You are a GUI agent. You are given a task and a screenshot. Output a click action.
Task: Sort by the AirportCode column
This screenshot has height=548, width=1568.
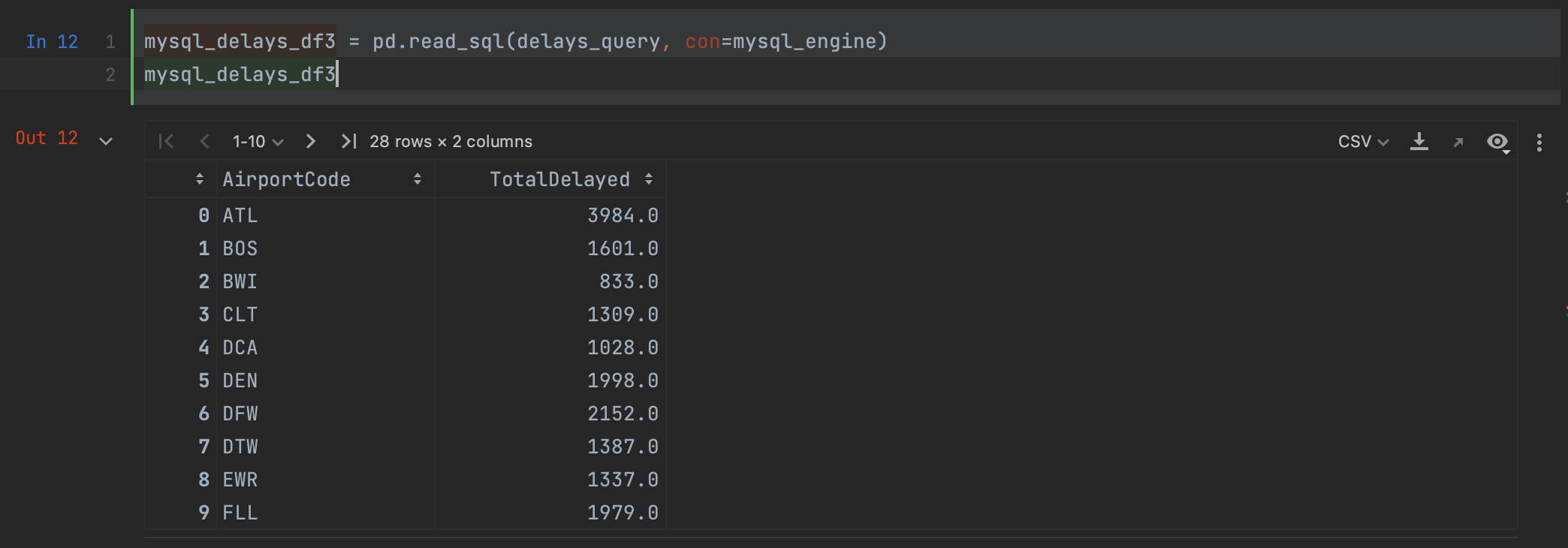(418, 179)
